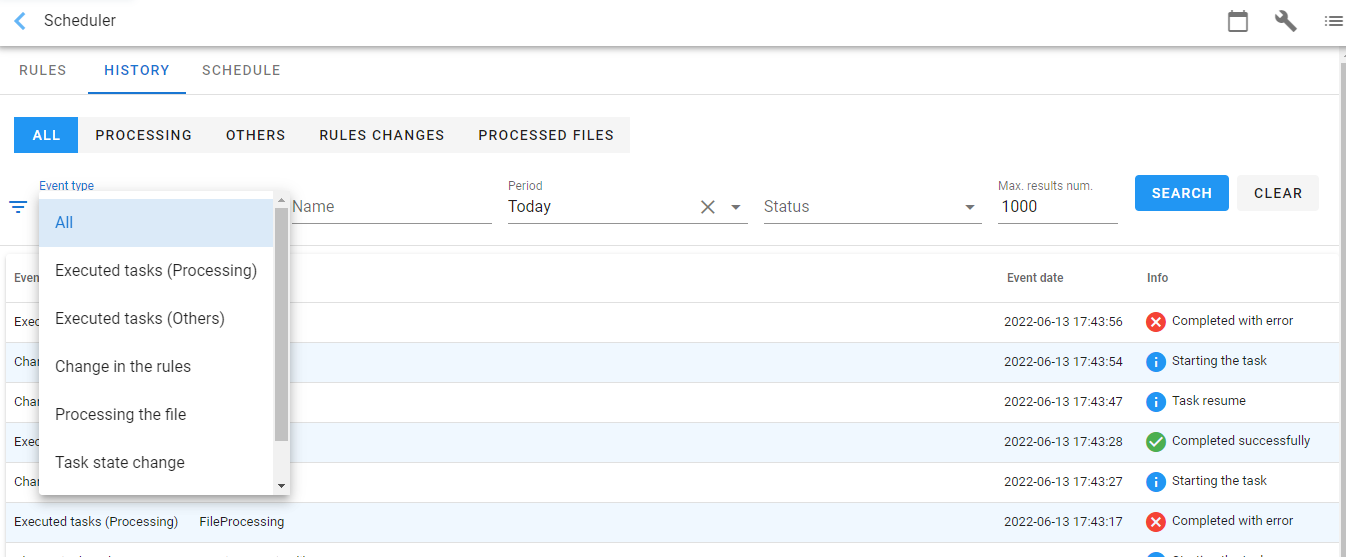Click the Scheduler title text
The width and height of the screenshot is (1346, 557).
[x=80, y=21]
